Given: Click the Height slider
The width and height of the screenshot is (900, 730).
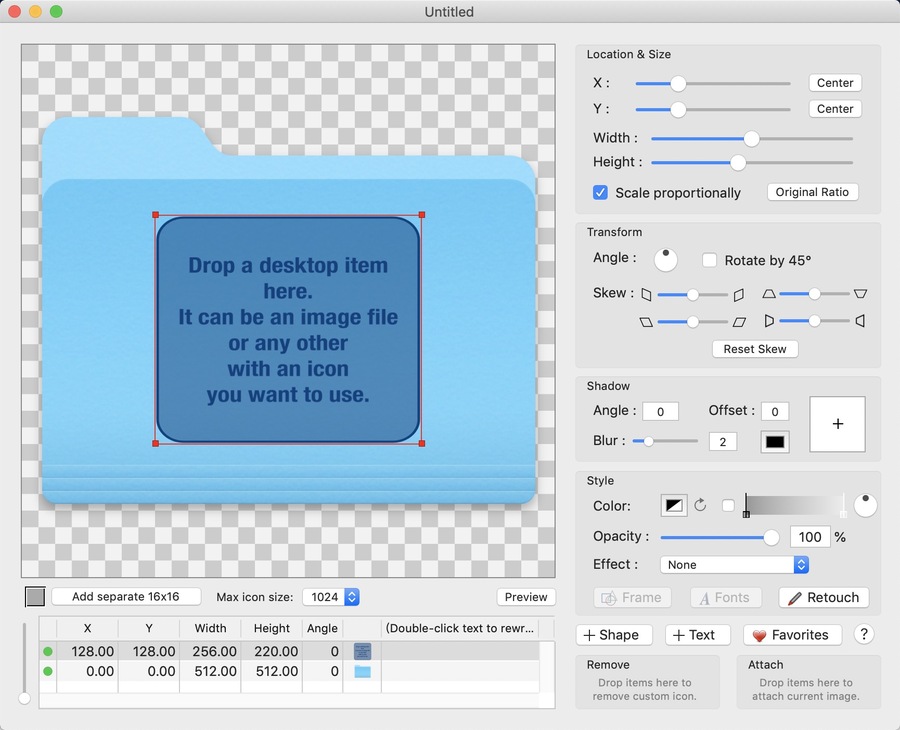Looking at the screenshot, I should click(x=752, y=163).
